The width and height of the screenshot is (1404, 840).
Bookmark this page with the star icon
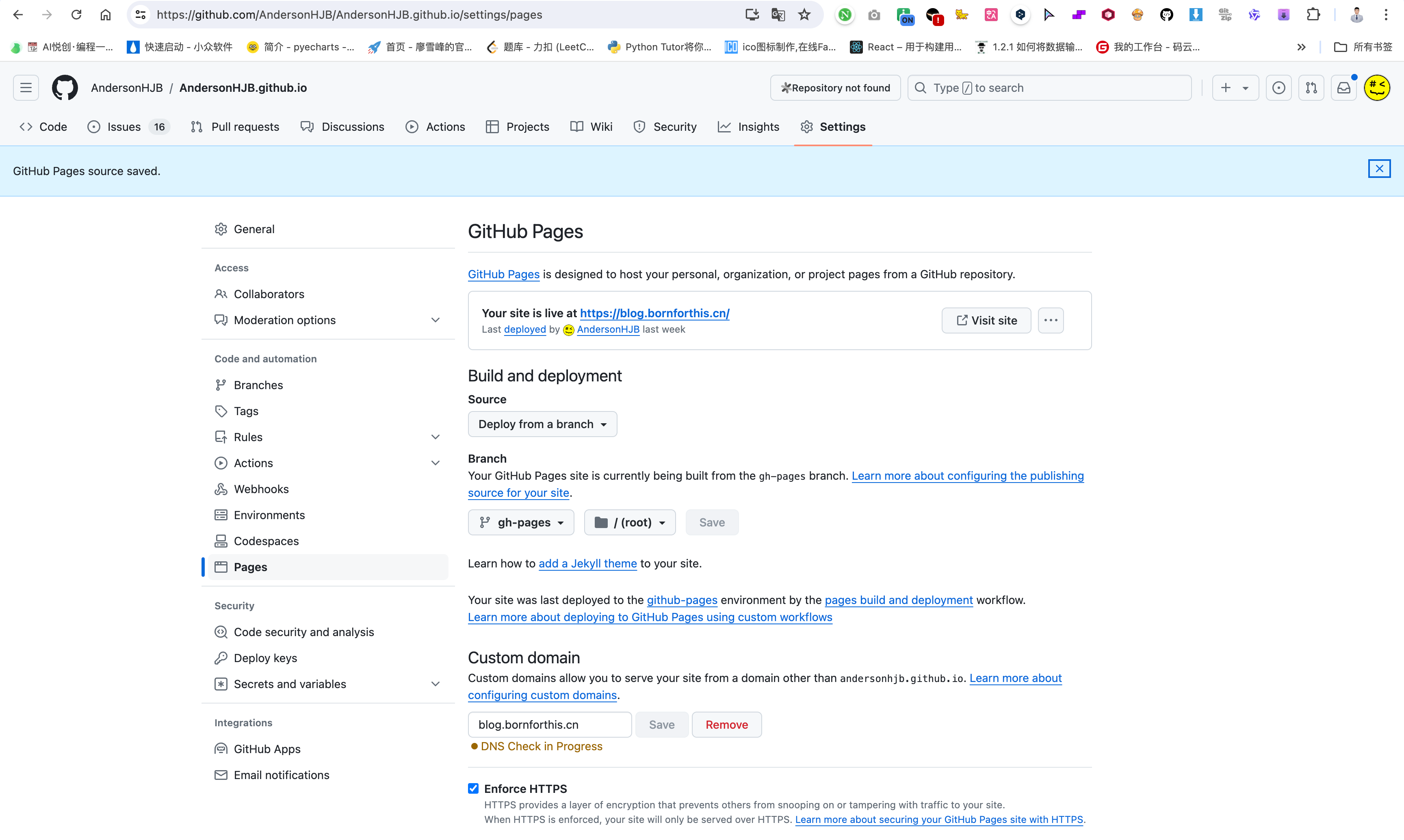point(804,15)
